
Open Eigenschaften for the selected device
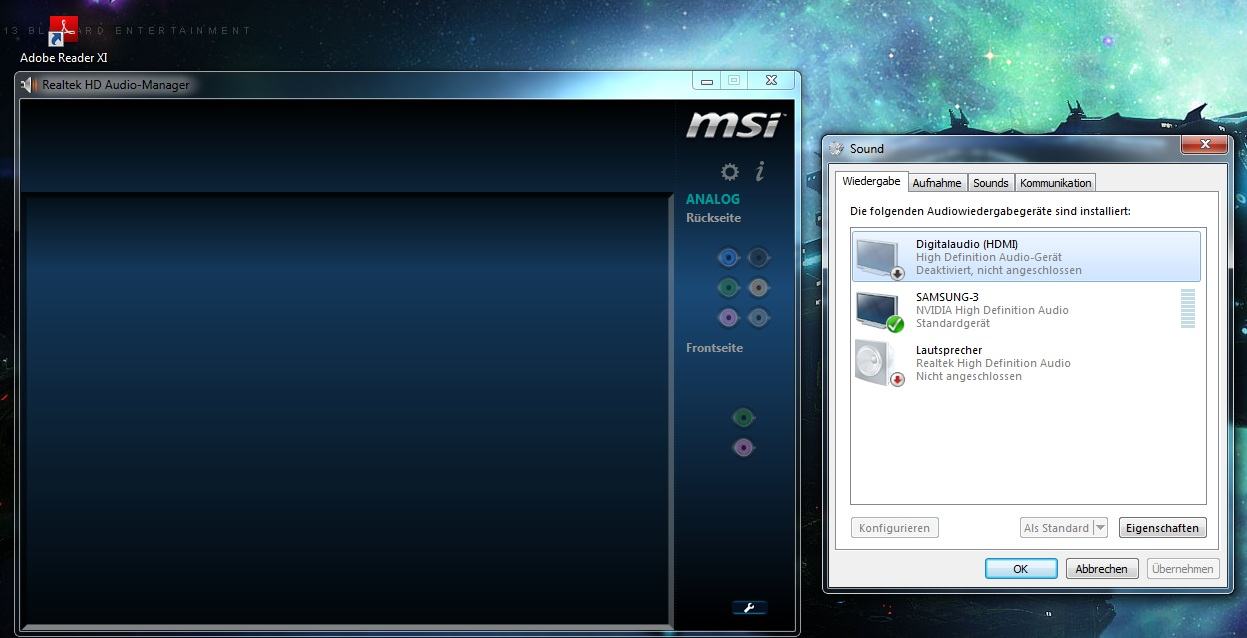click(x=1162, y=528)
